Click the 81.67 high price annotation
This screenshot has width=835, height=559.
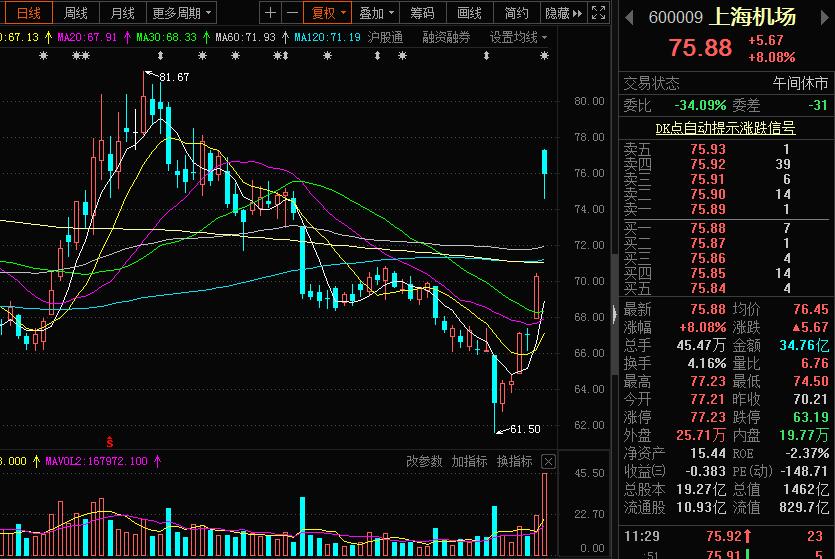(174, 77)
